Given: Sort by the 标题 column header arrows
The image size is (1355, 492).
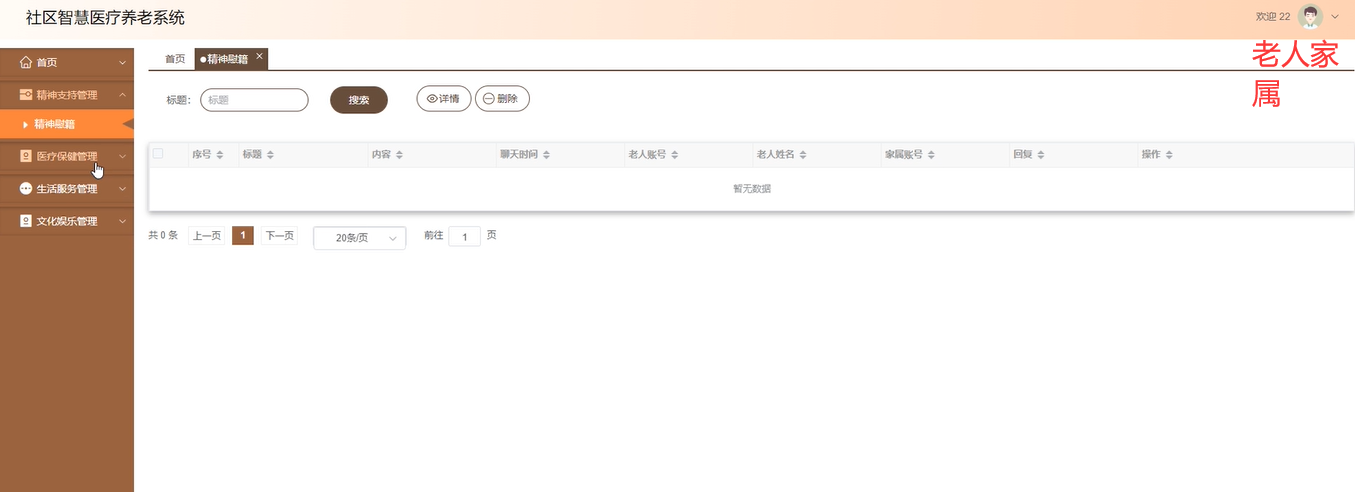Looking at the screenshot, I should point(270,155).
